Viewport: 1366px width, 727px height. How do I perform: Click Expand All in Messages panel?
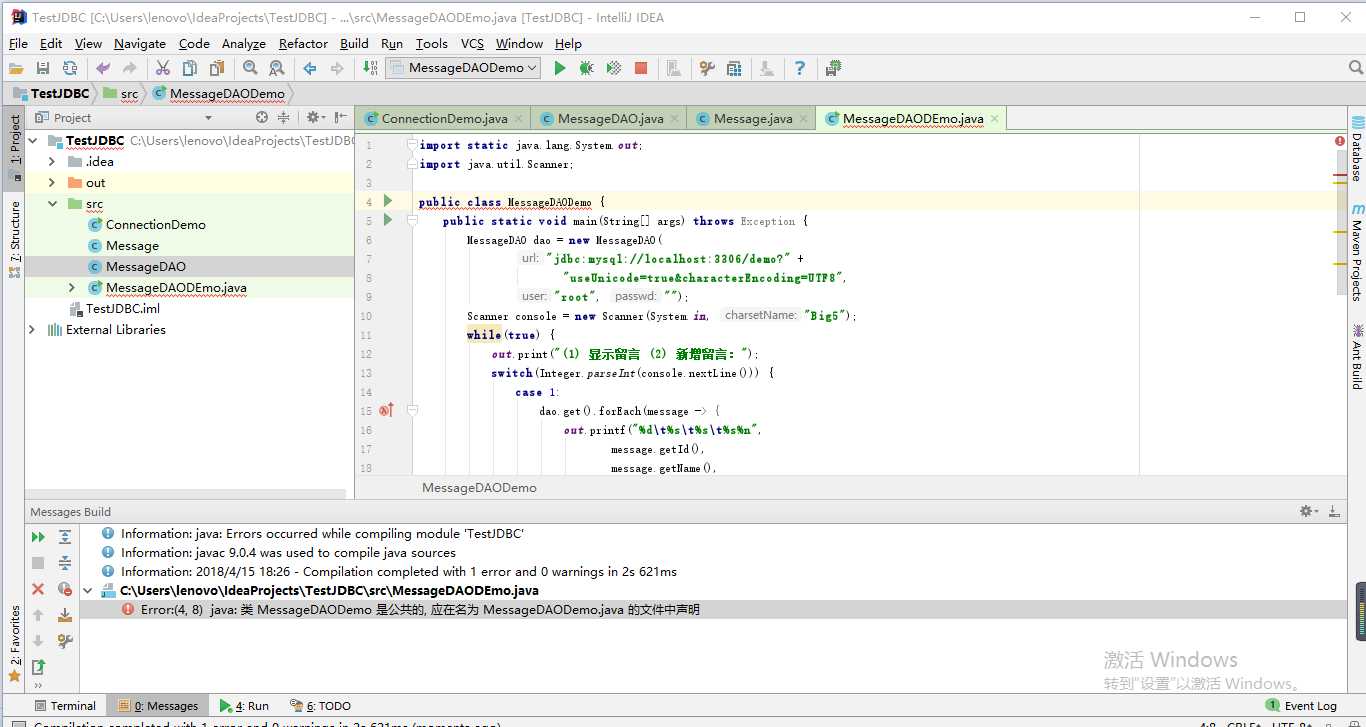[65, 537]
